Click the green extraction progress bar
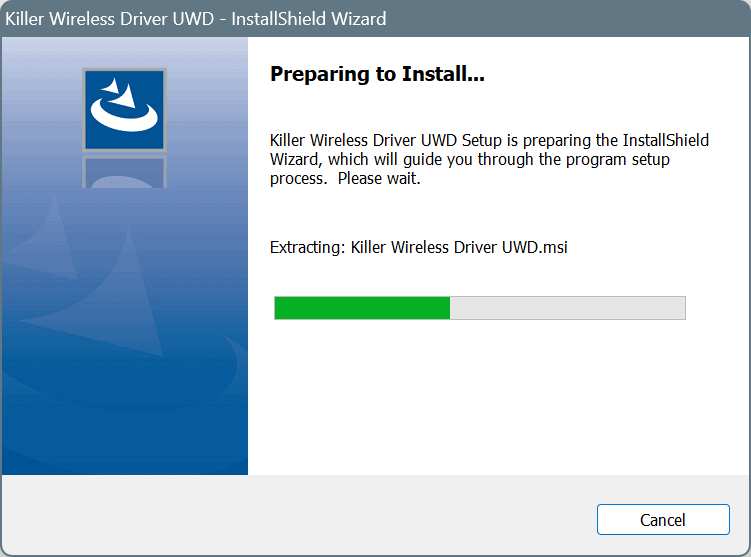Viewport: 751px width, 557px height. [480, 307]
